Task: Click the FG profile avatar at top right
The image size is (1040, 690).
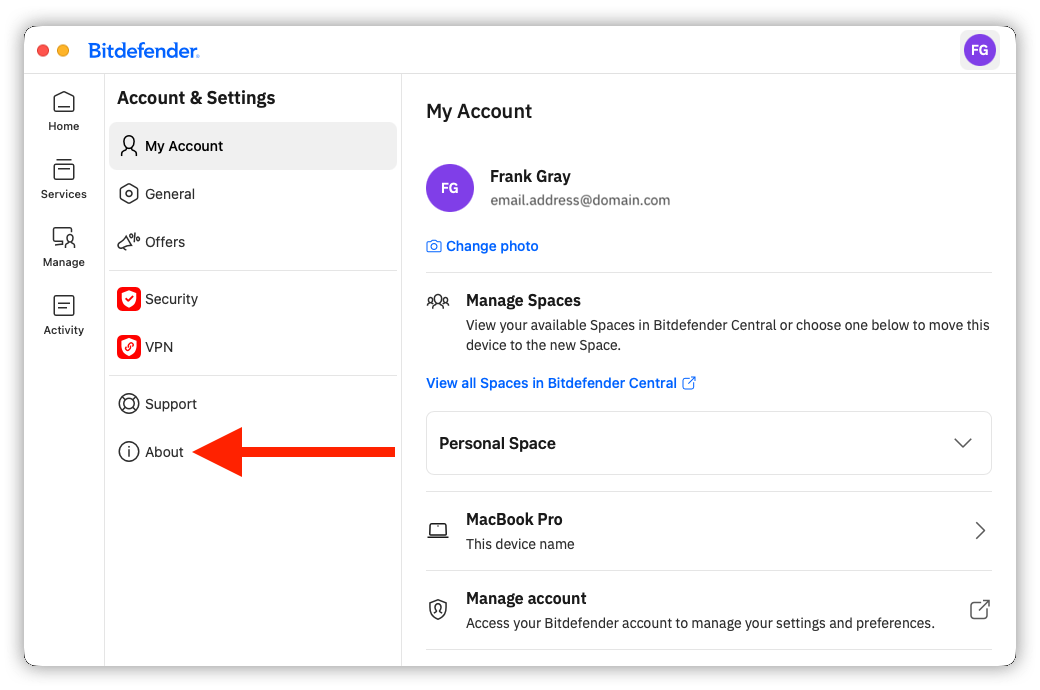Action: click(x=980, y=50)
